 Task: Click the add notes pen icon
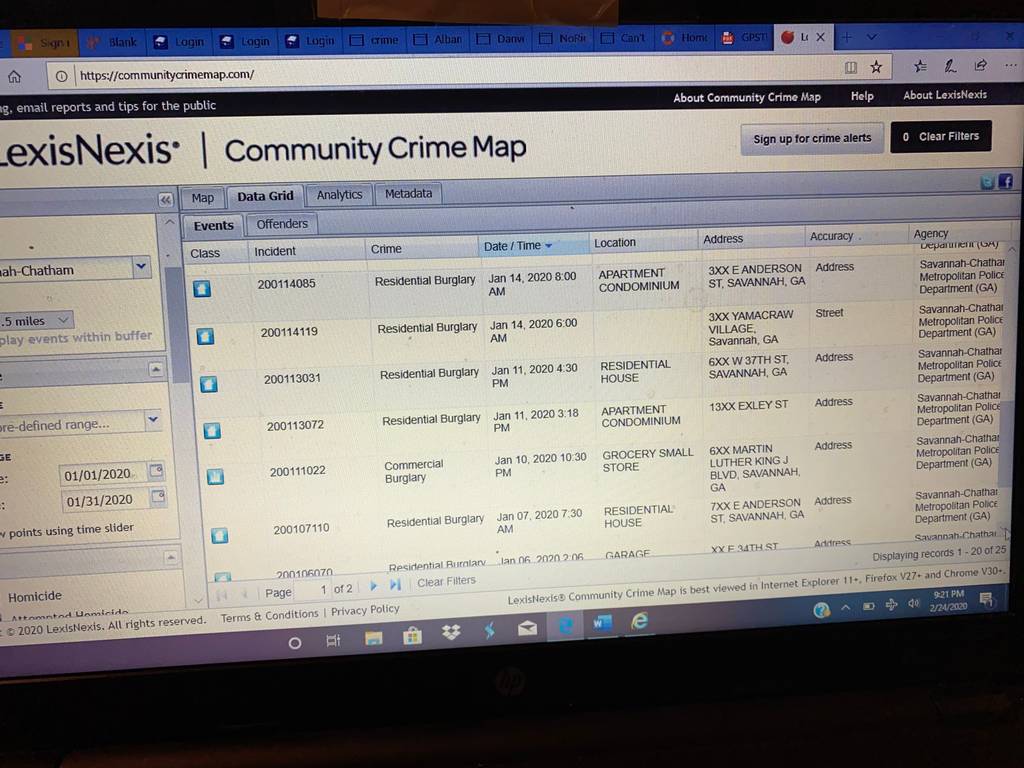pos(950,65)
